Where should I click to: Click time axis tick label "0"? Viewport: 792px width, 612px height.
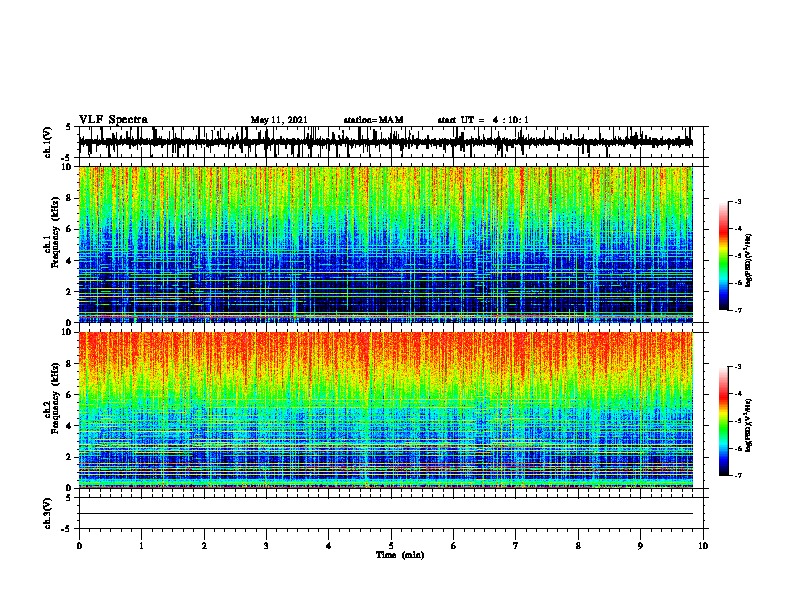tap(79, 546)
